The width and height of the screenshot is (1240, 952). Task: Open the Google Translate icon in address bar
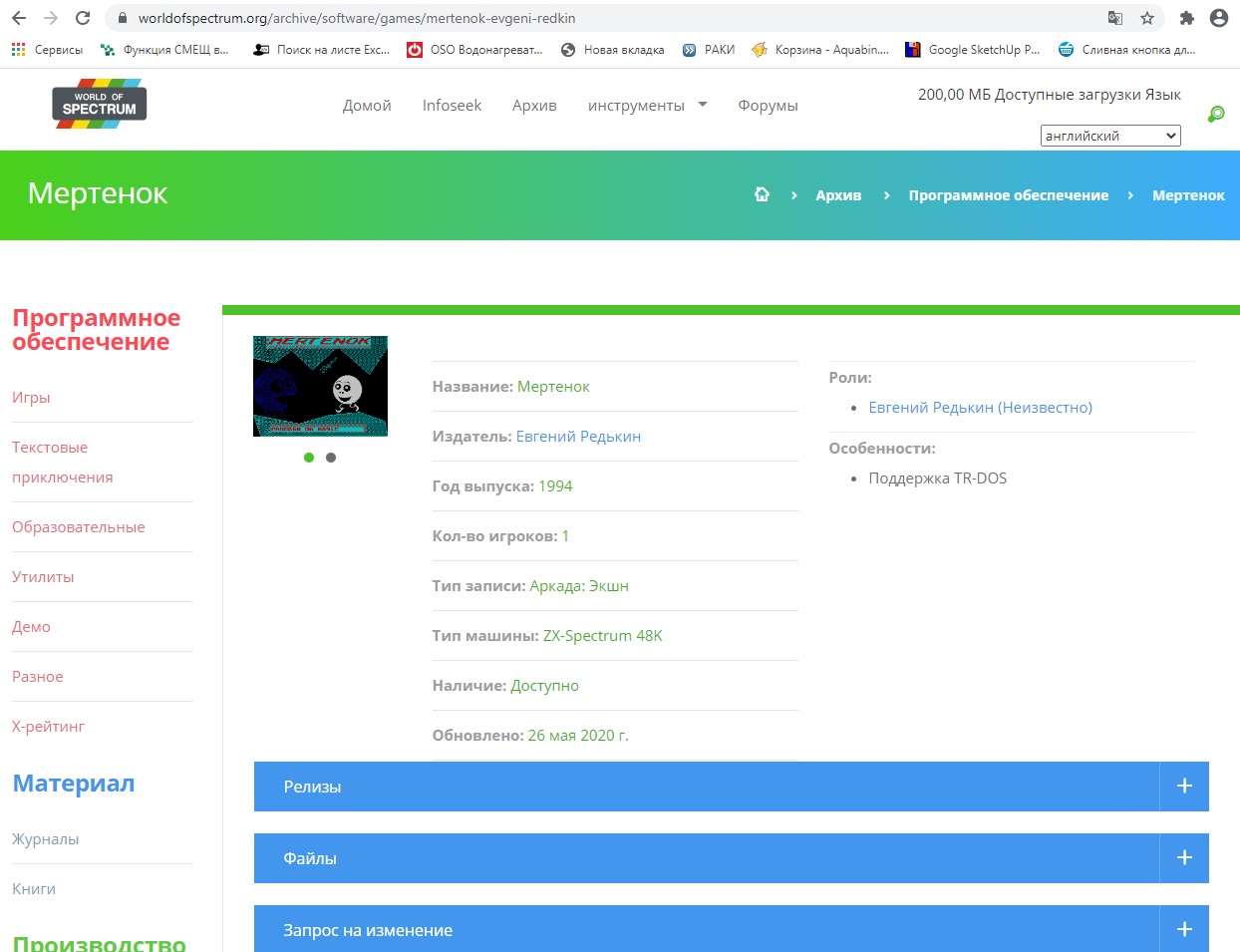click(x=1115, y=18)
